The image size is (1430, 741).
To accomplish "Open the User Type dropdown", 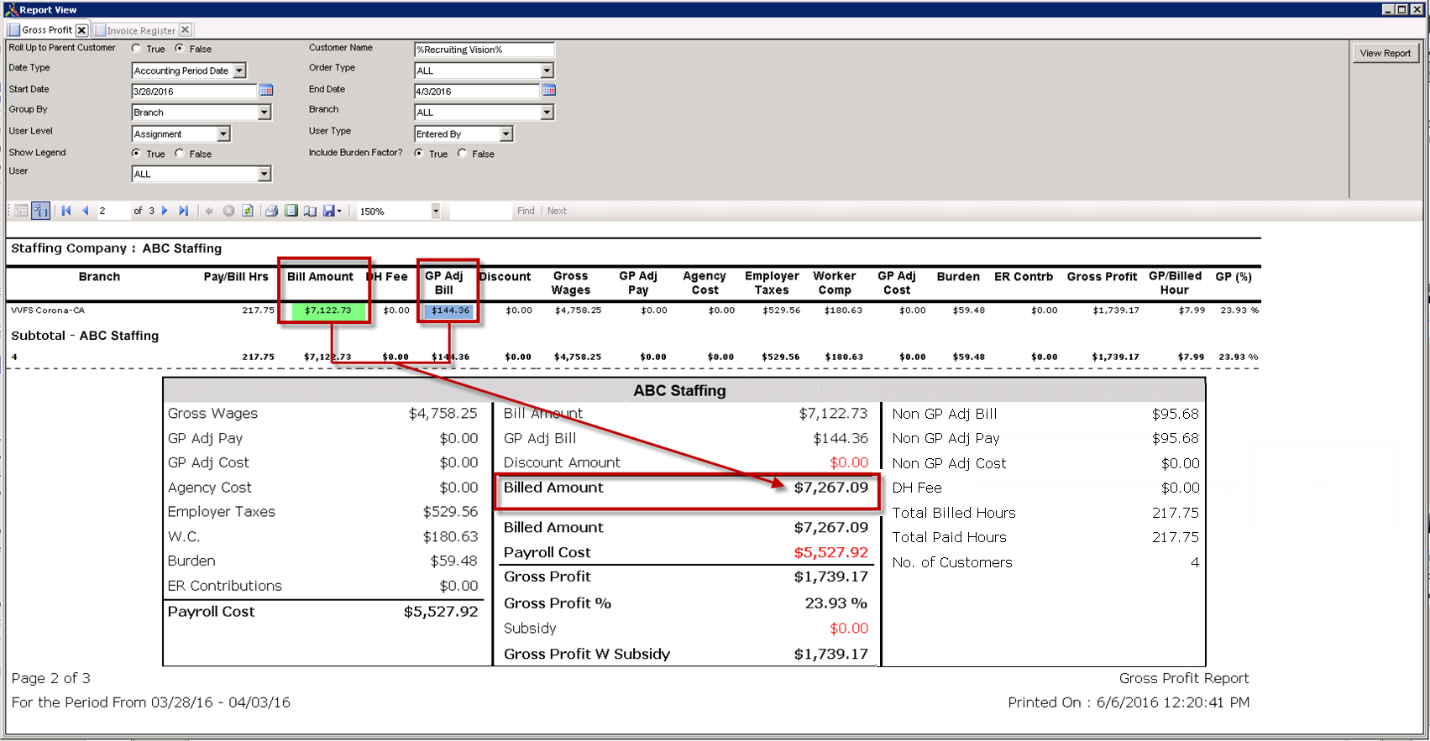I will click(x=506, y=134).
